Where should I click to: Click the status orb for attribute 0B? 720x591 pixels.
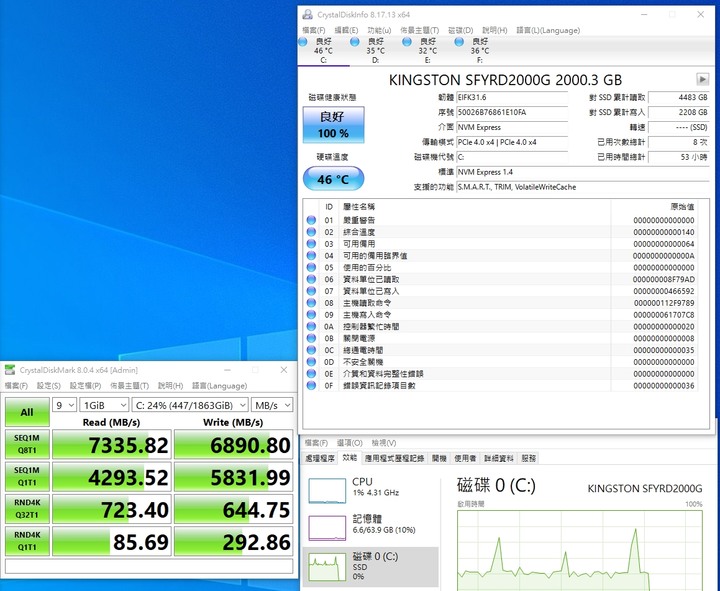coord(311,338)
